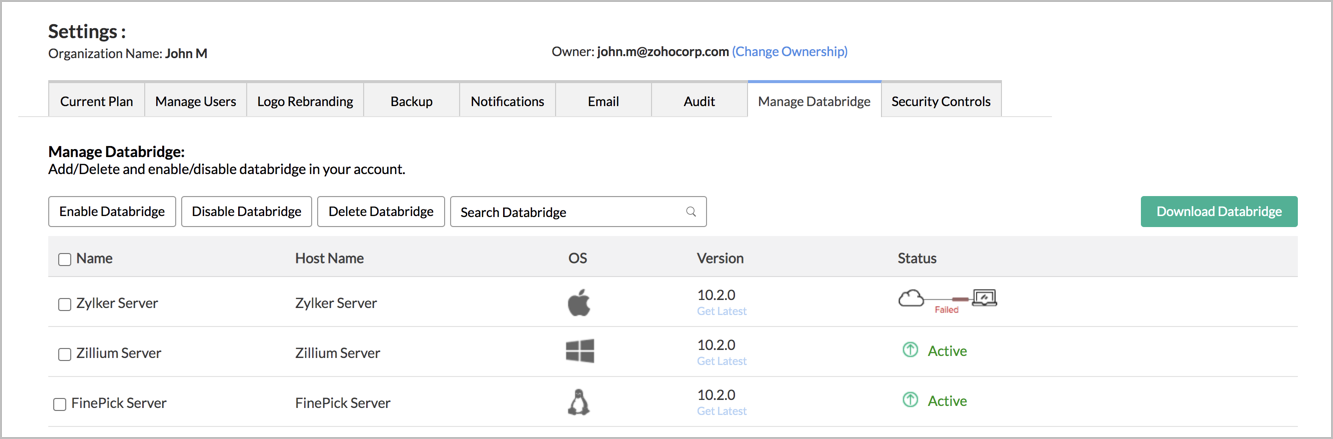This screenshot has width=1333, height=439.
Task: Click the green Active arrow icon for FinePick Server
Action: [x=910, y=401]
